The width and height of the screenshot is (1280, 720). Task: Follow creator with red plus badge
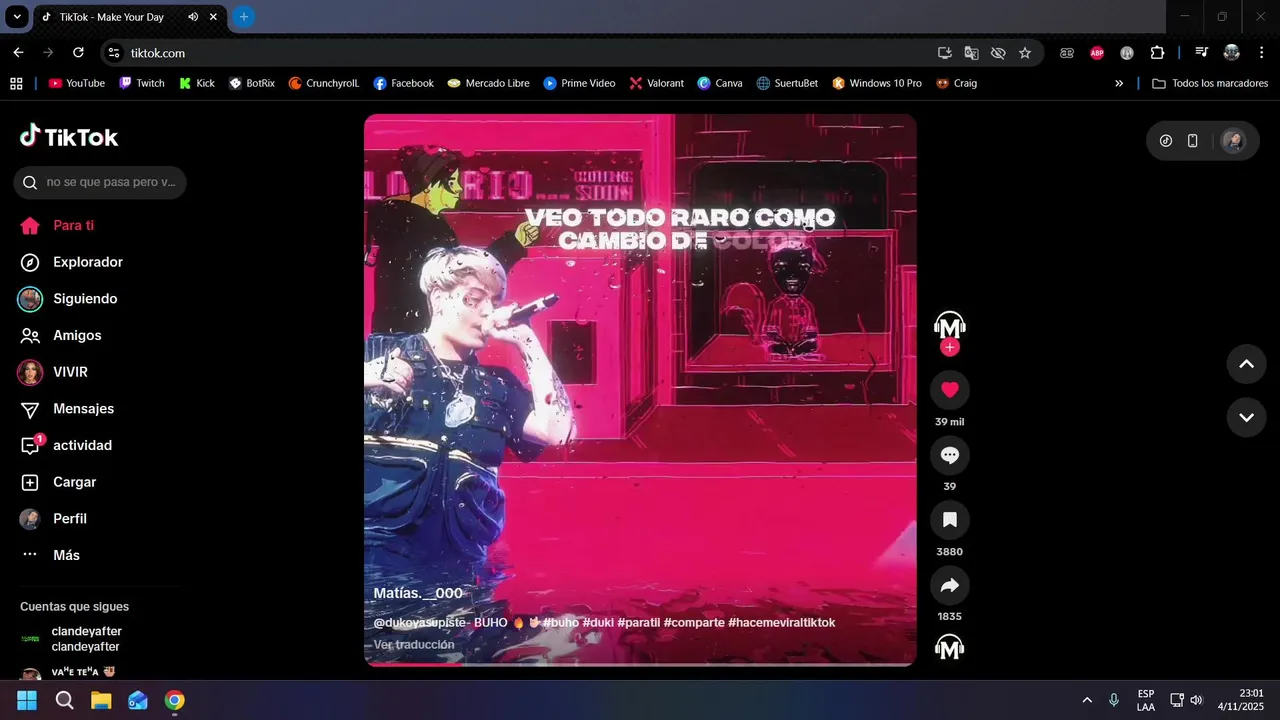950,347
